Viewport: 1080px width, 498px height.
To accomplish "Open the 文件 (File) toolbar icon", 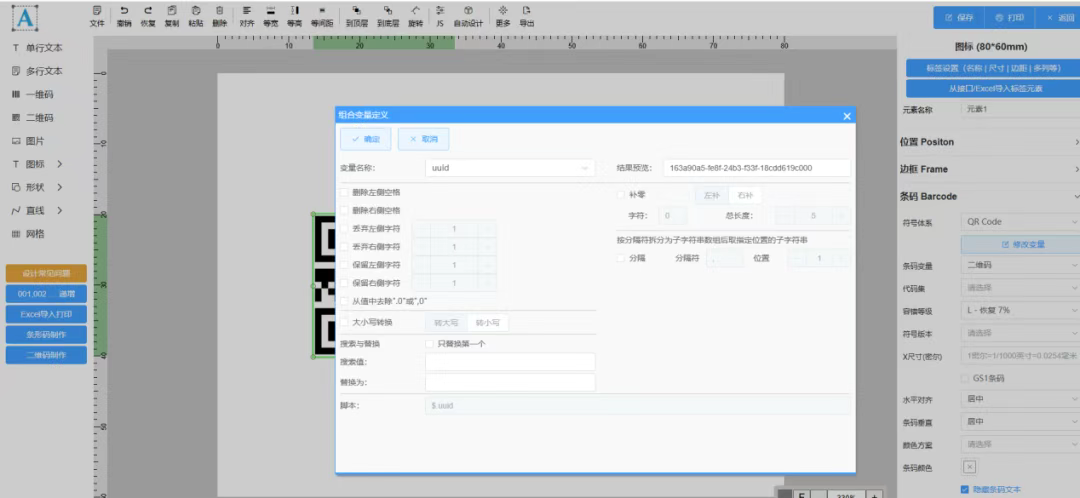I will (x=97, y=16).
